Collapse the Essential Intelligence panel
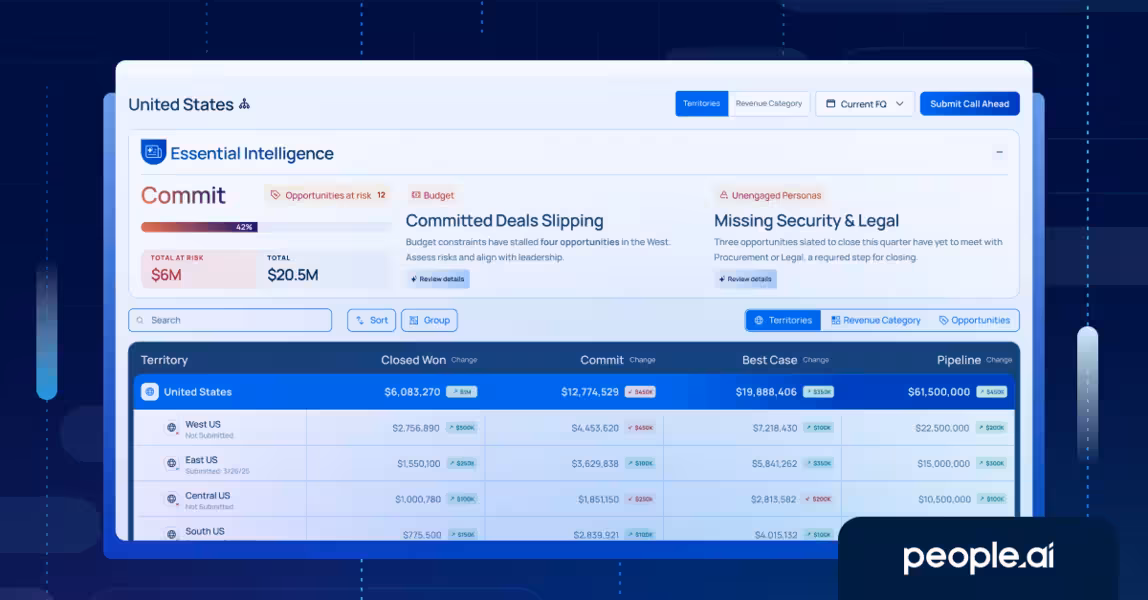Viewport: 1148px width, 600px height. (999, 152)
